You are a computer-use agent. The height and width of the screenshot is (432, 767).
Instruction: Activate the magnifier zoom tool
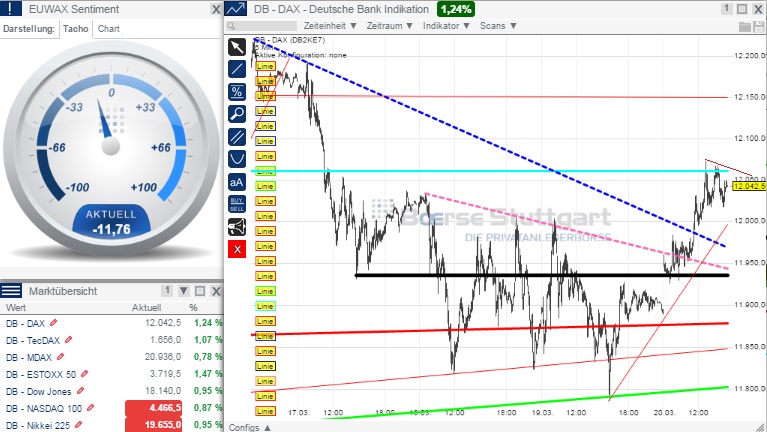(x=237, y=114)
